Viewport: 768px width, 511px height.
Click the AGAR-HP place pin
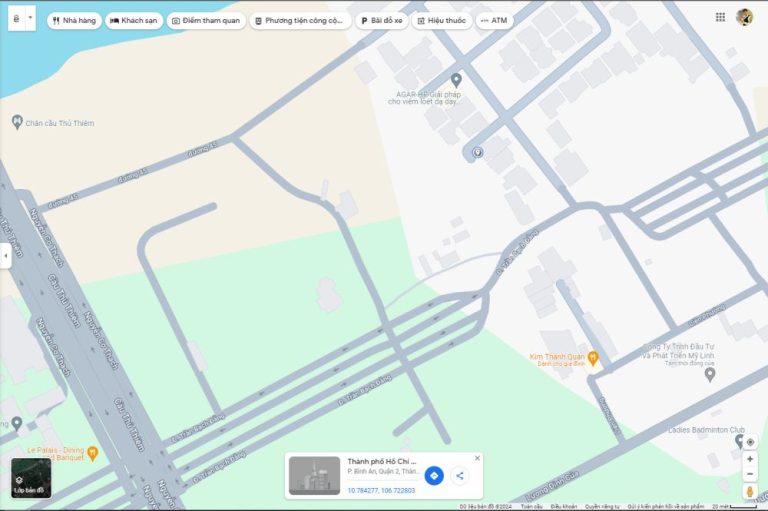(x=456, y=80)
